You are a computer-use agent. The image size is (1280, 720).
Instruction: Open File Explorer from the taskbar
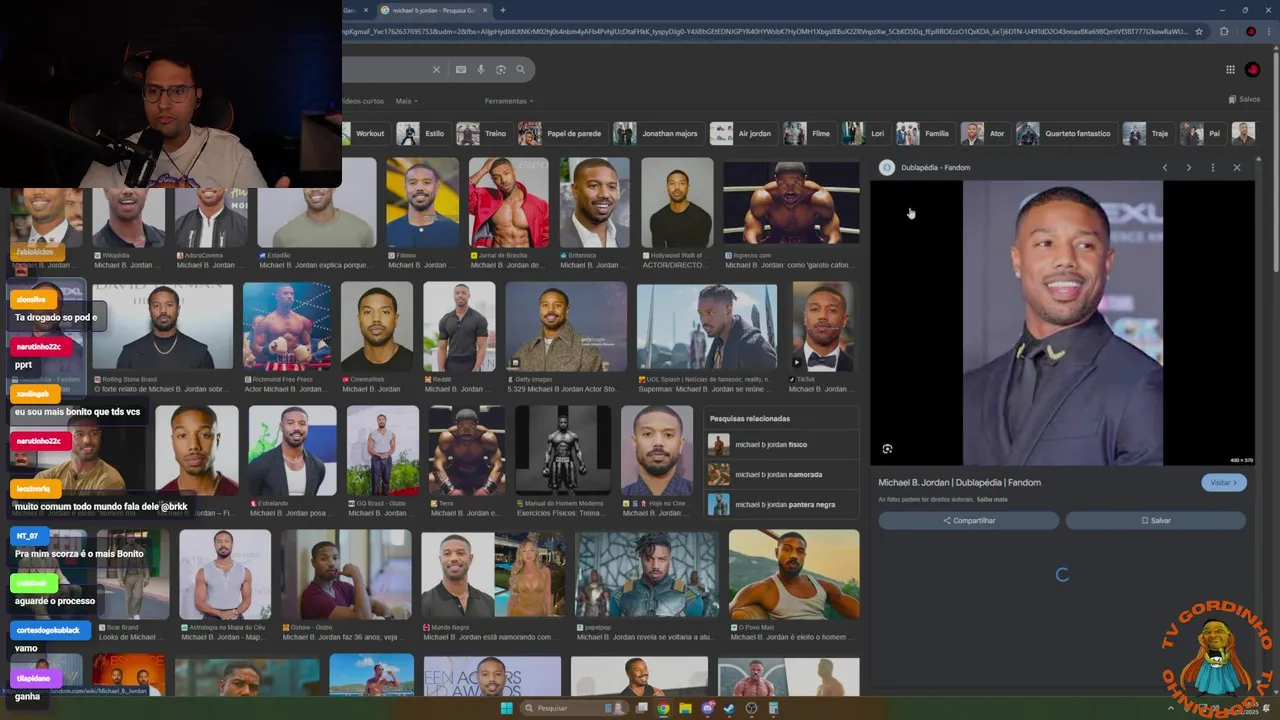[x=685, y=708]
